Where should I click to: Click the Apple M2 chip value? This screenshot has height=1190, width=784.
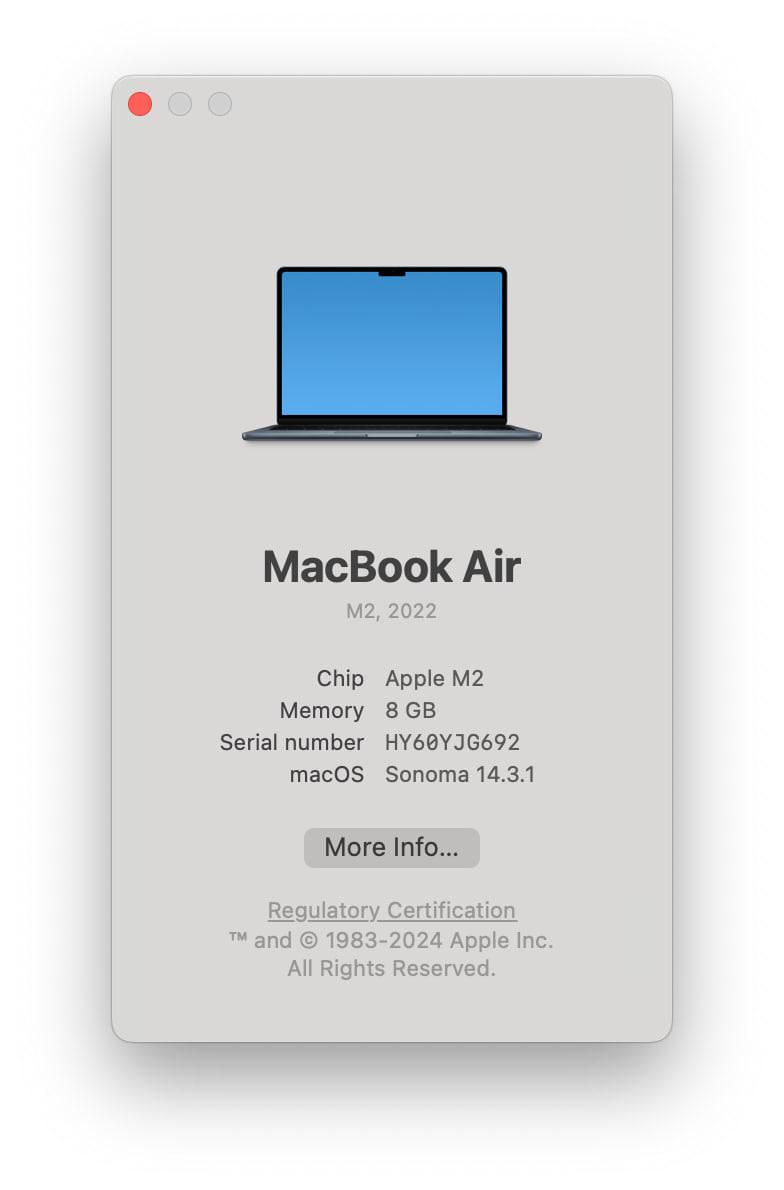[x=434, y=678]
